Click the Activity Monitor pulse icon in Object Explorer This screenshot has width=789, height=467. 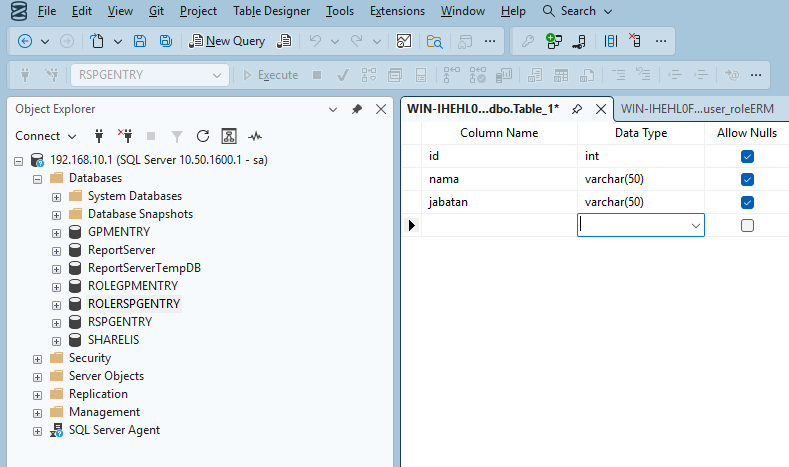point(255,136)
